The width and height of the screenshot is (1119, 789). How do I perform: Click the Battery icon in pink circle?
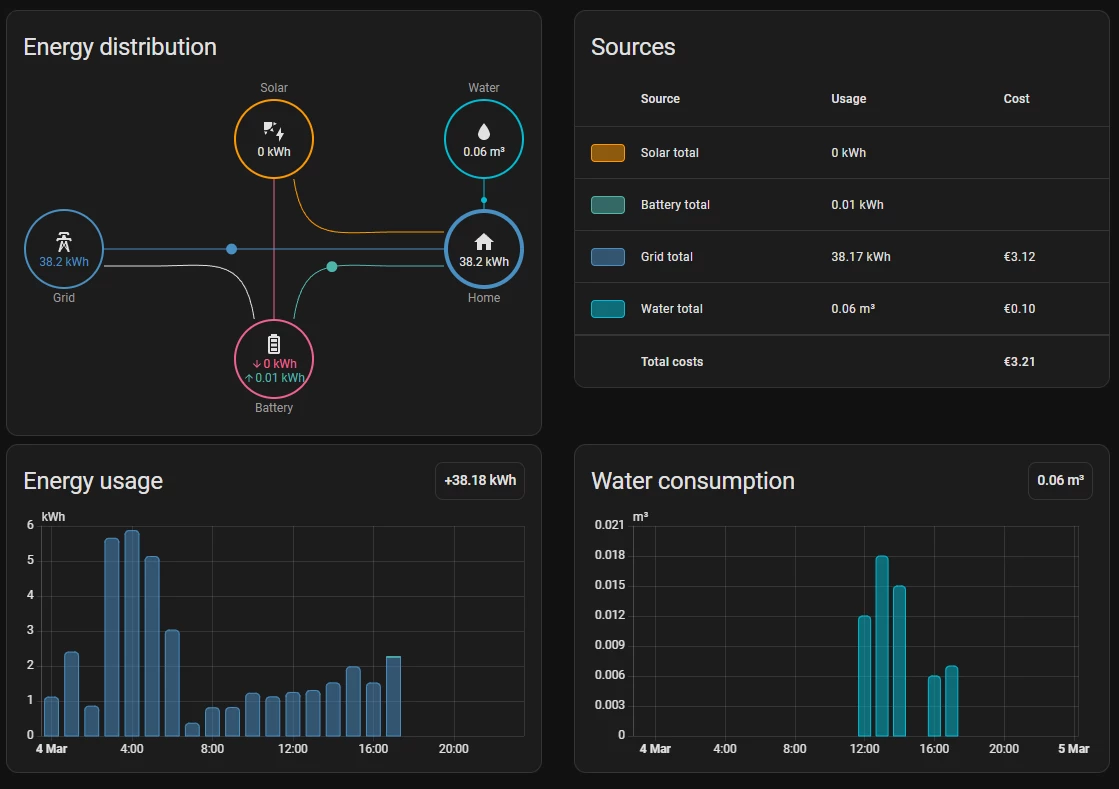point(274,345)
